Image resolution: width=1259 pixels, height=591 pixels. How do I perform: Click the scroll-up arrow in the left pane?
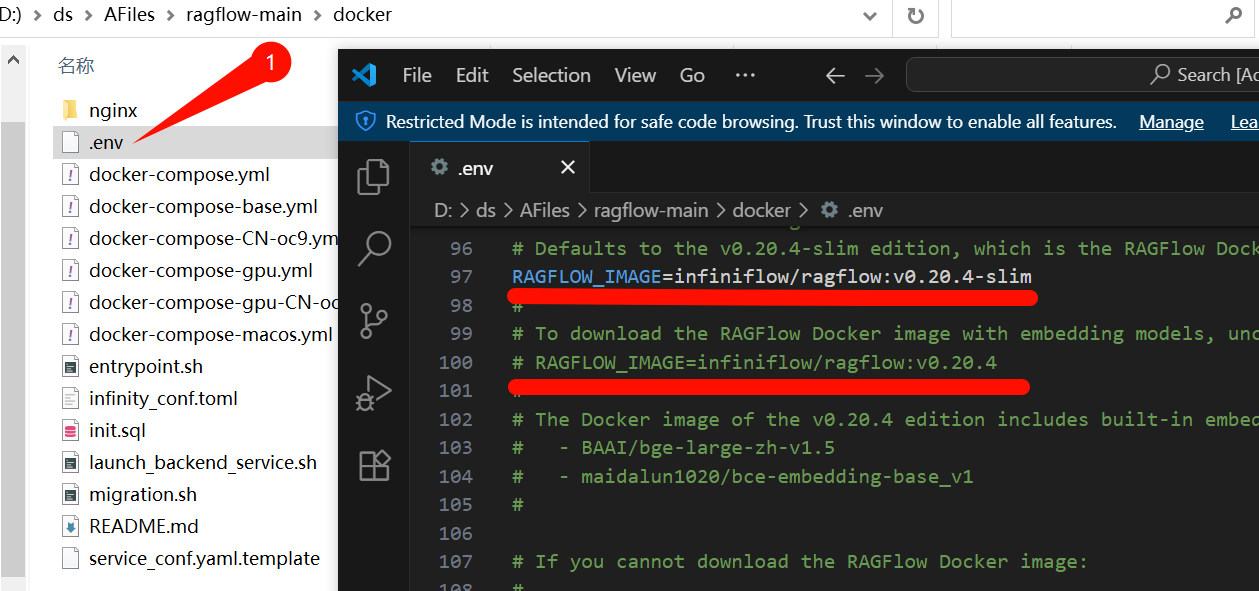[13, 61]
